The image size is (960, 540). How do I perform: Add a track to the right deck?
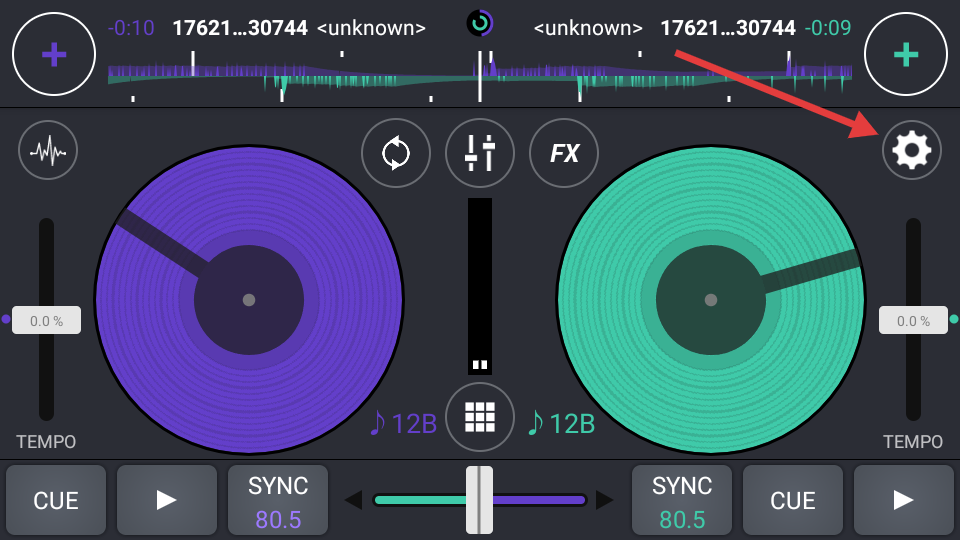[x=906, y=54]
